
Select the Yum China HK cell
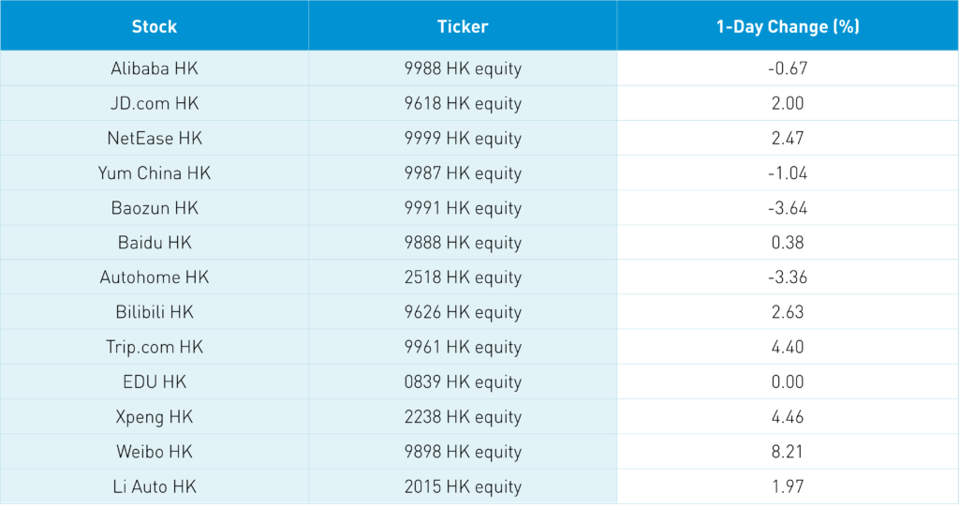154,173
